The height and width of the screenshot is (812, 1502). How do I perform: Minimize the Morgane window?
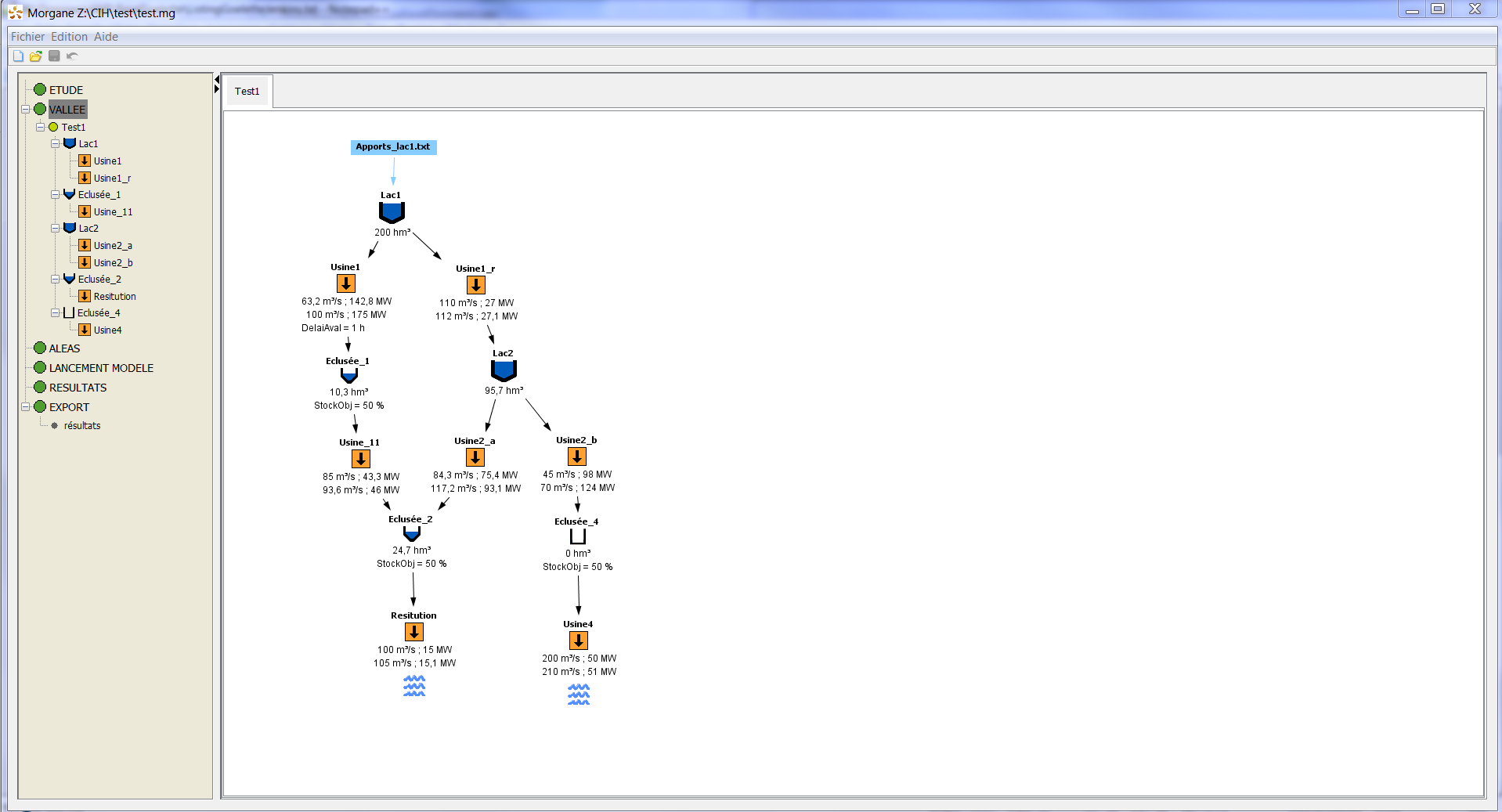pyautogui.click(x=1412, y=9)
